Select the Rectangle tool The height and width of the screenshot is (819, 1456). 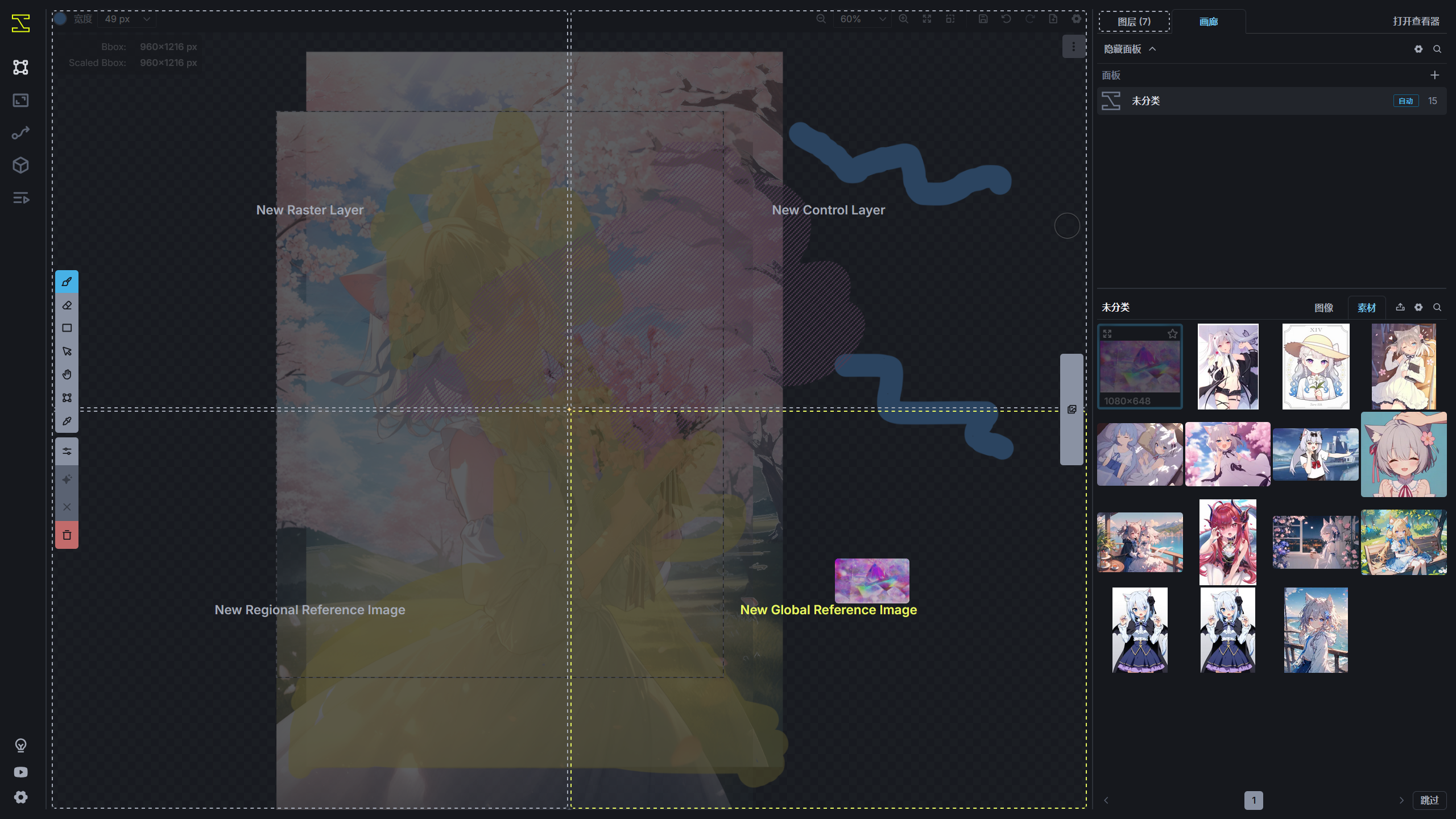[x=67, y=328]
